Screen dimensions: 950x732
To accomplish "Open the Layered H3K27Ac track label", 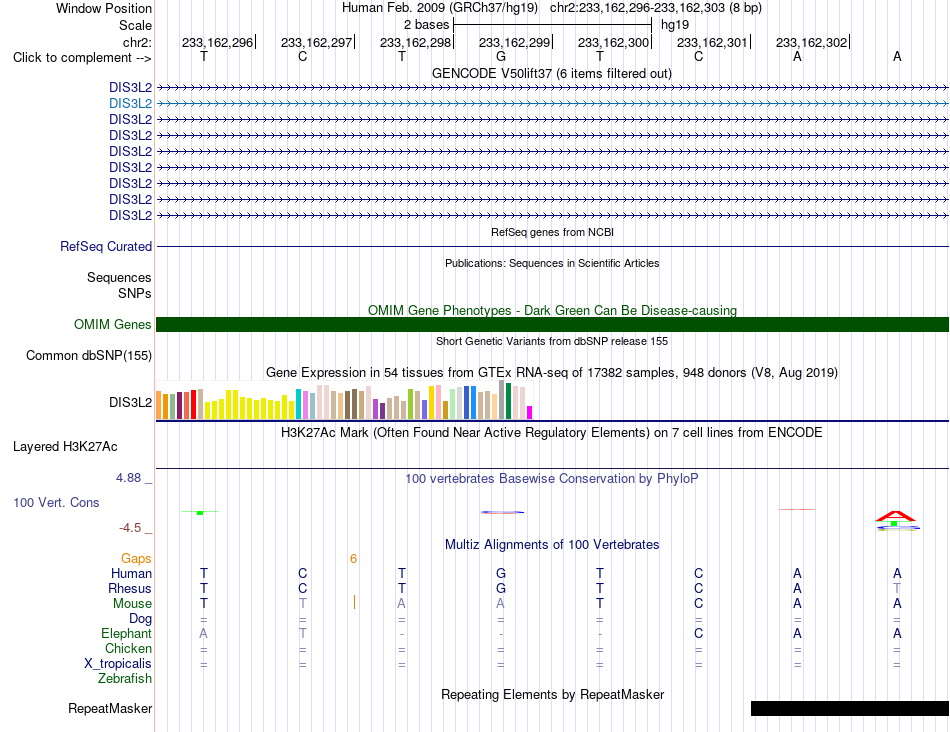I will pyautogui.click(x=65, y=447).
